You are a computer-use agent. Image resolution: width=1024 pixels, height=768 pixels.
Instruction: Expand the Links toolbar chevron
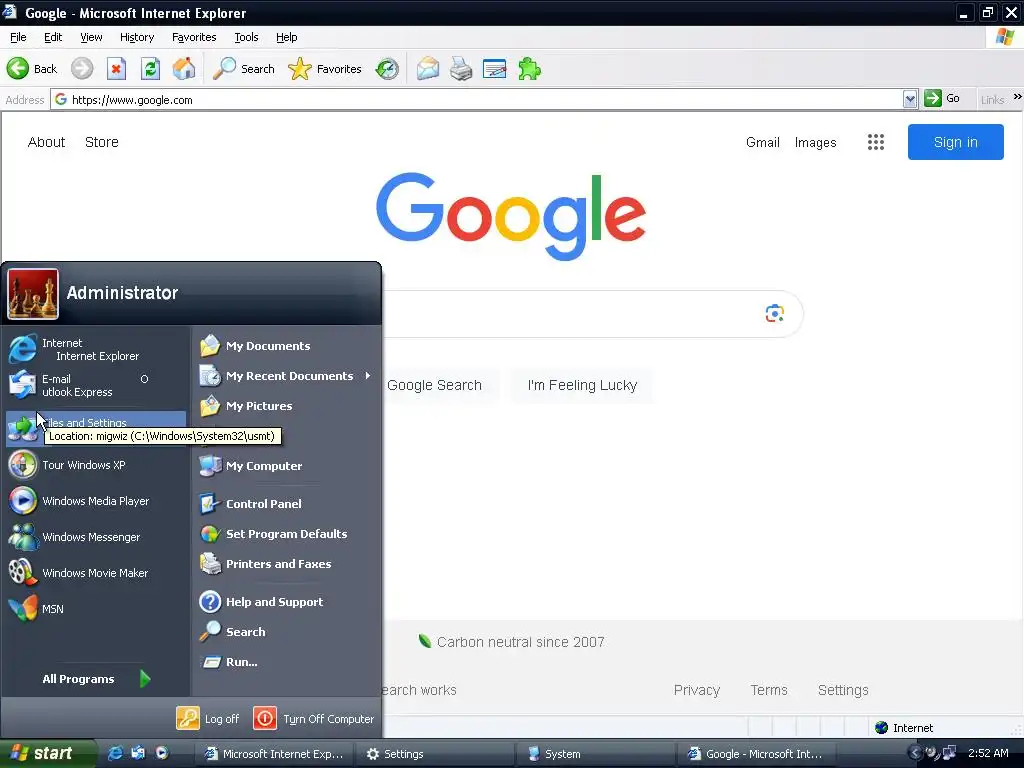(1017, 97)
